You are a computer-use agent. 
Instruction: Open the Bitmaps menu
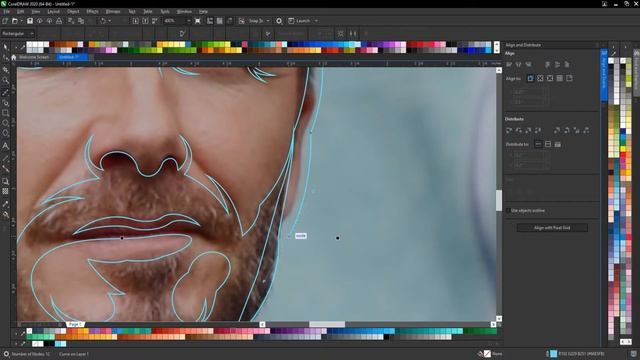coord(113,11)
